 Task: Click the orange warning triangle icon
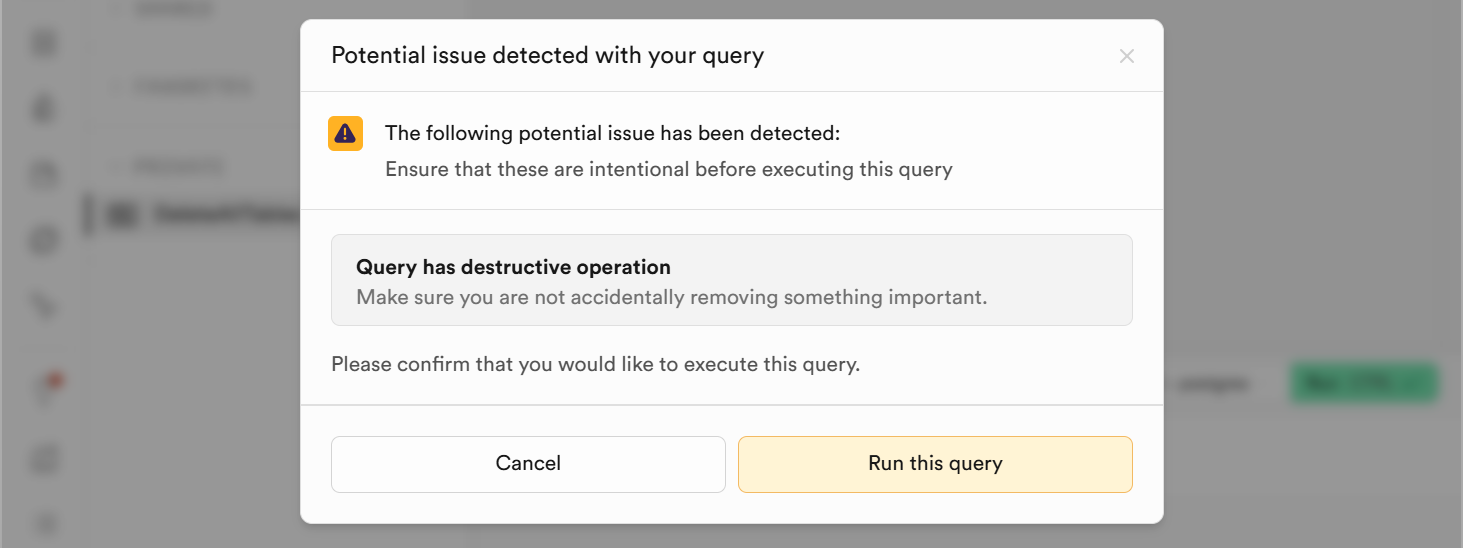pos(345,133)
